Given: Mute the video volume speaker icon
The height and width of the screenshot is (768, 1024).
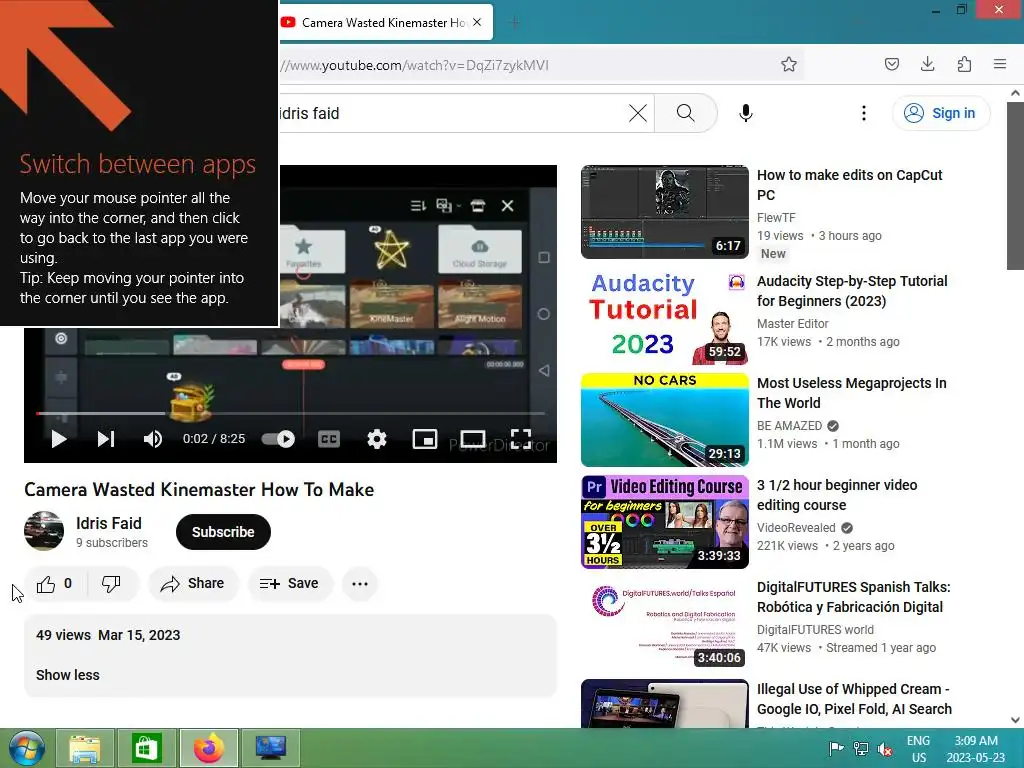Looking at the screenshot, I should pyautogui.click(x=153, y=439).
